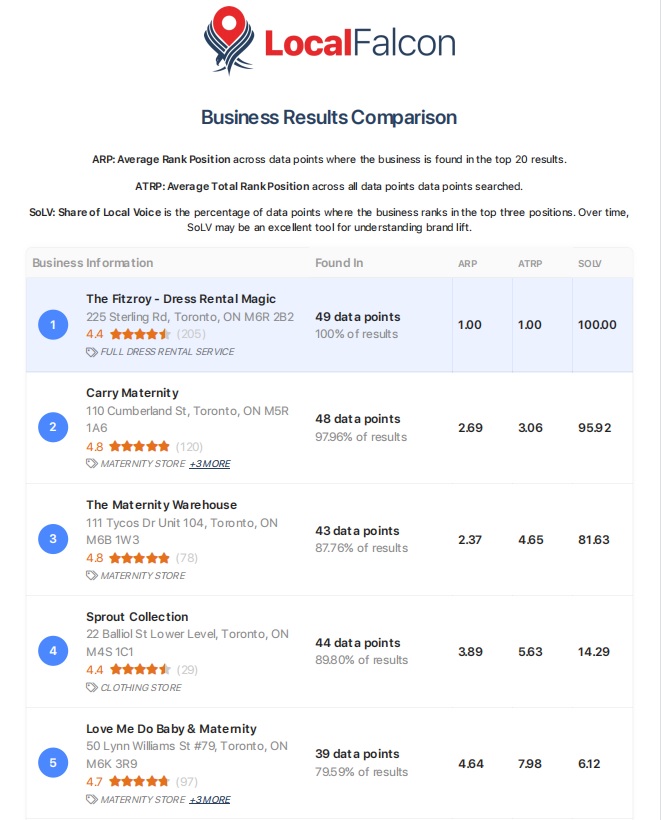Expand +3 MORE categories for Love Me Do

click(210, 800)
